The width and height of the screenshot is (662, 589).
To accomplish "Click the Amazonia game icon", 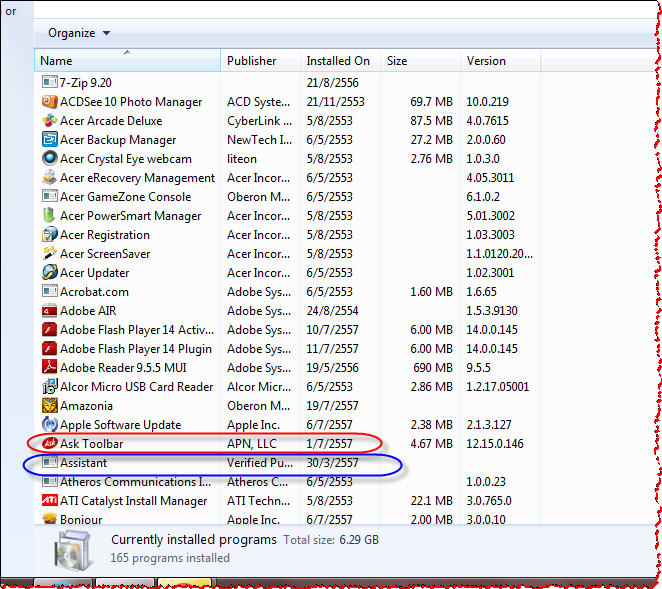I will coord(49,405).
